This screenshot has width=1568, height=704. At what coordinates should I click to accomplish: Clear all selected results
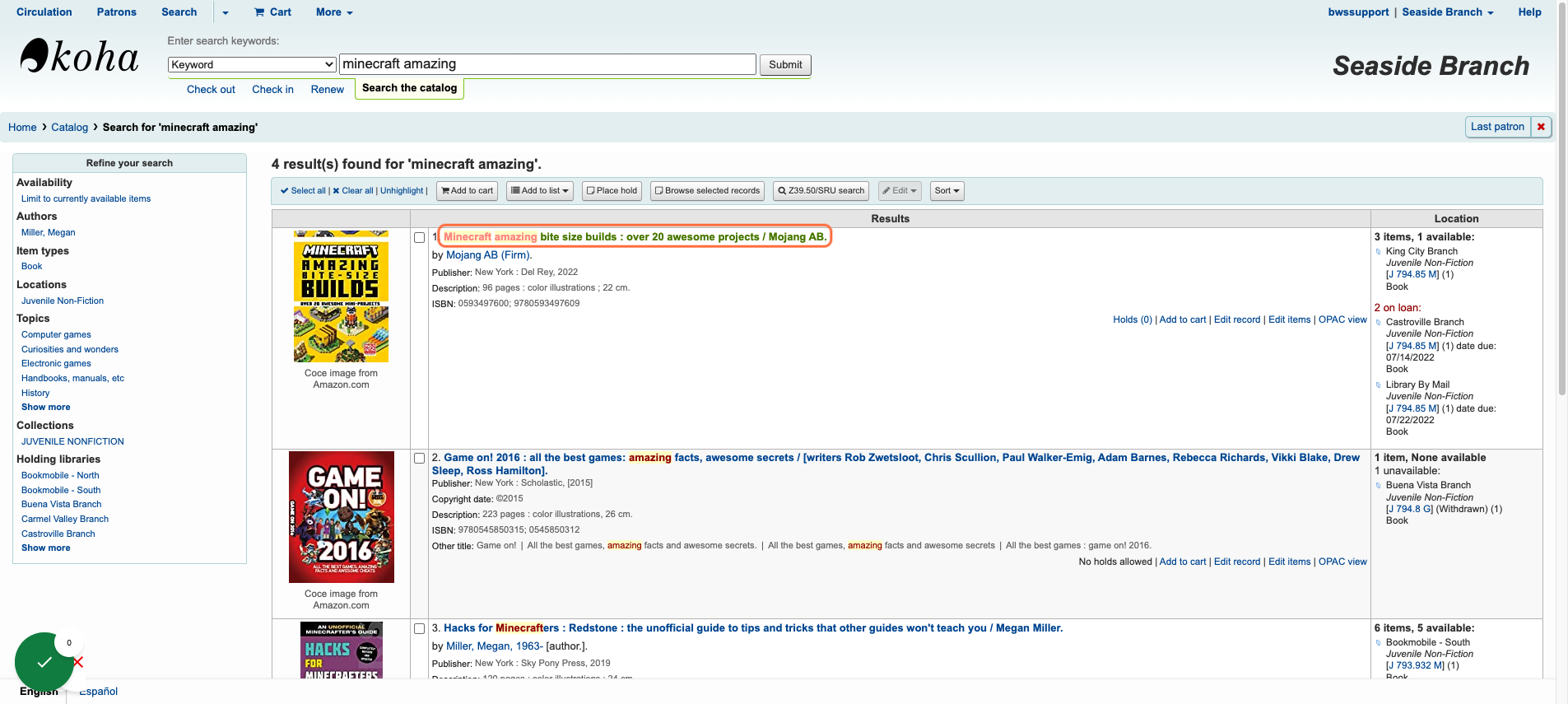[353, 191]
